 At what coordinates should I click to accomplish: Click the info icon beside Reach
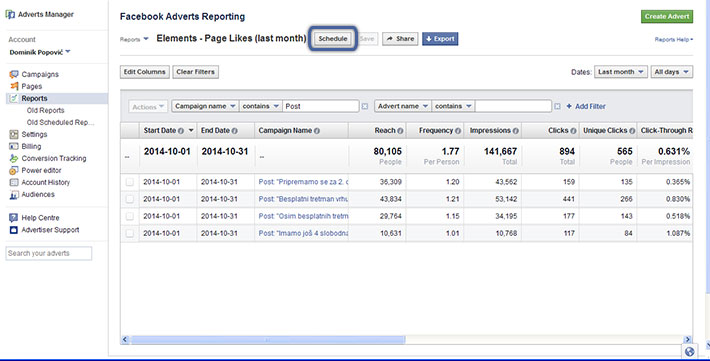pyautogui.click(x=400, y=131)
